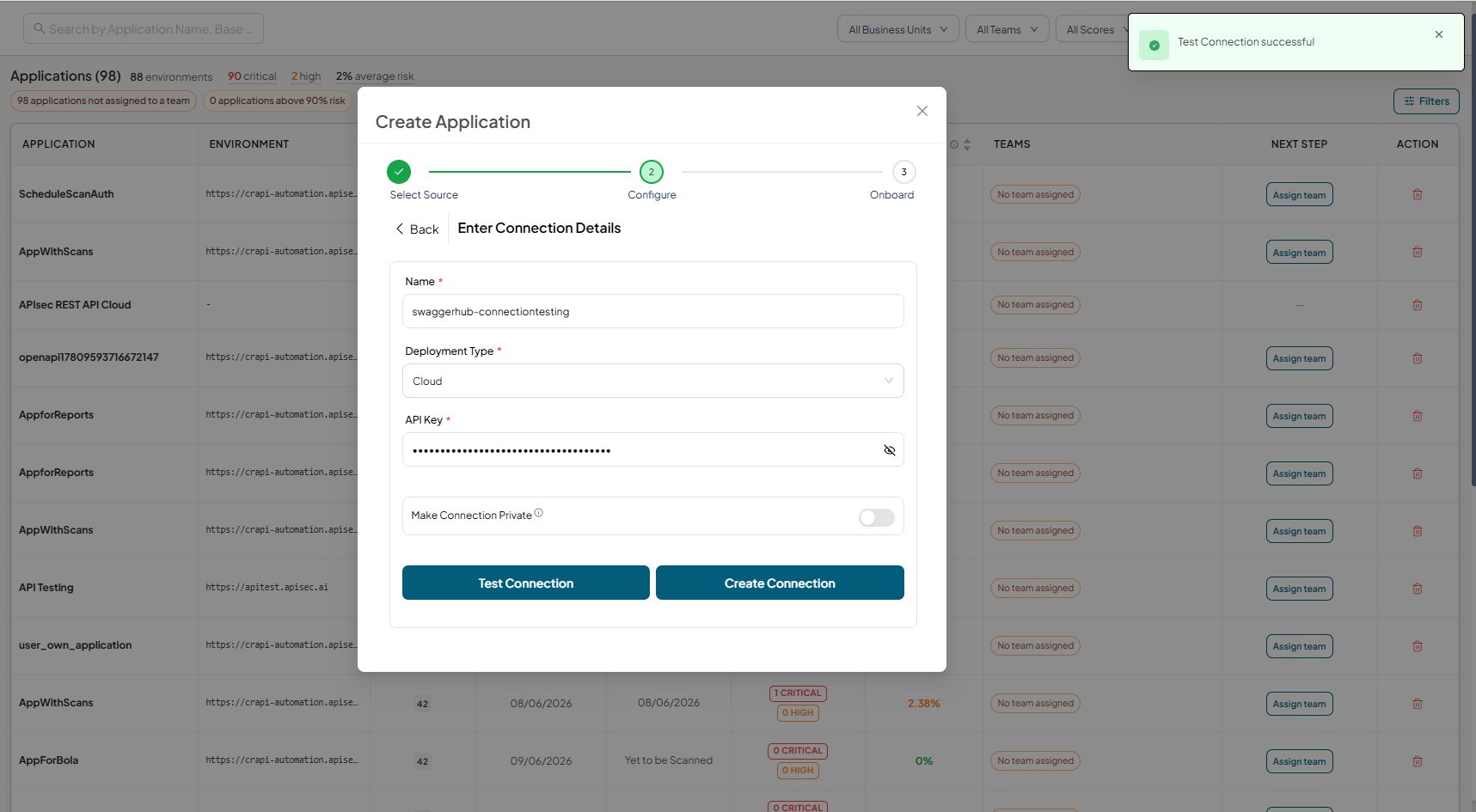Assign team to API Testing
The width and height of the screenshot is (1476, 812).
(1300, 589)
